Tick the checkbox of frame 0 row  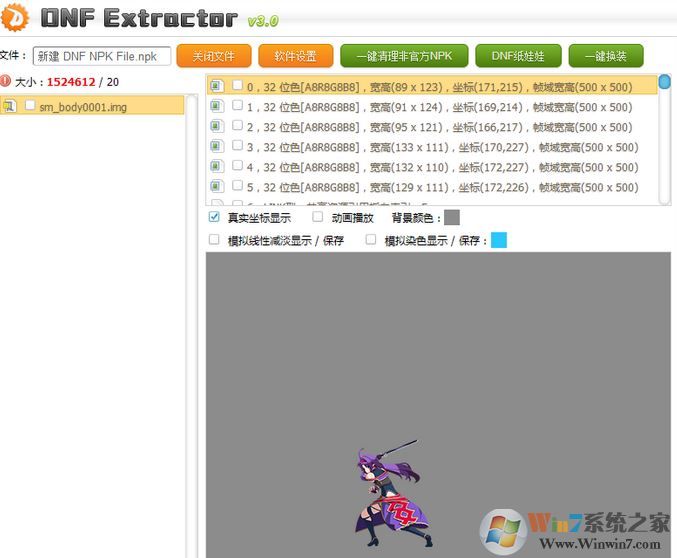click(x=237, y=85)
